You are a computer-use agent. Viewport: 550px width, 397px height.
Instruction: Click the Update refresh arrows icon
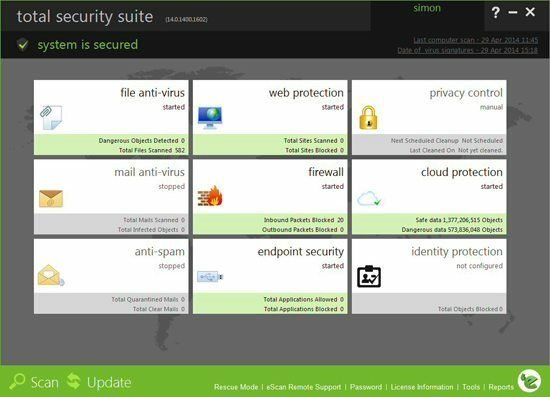(74, 381)
